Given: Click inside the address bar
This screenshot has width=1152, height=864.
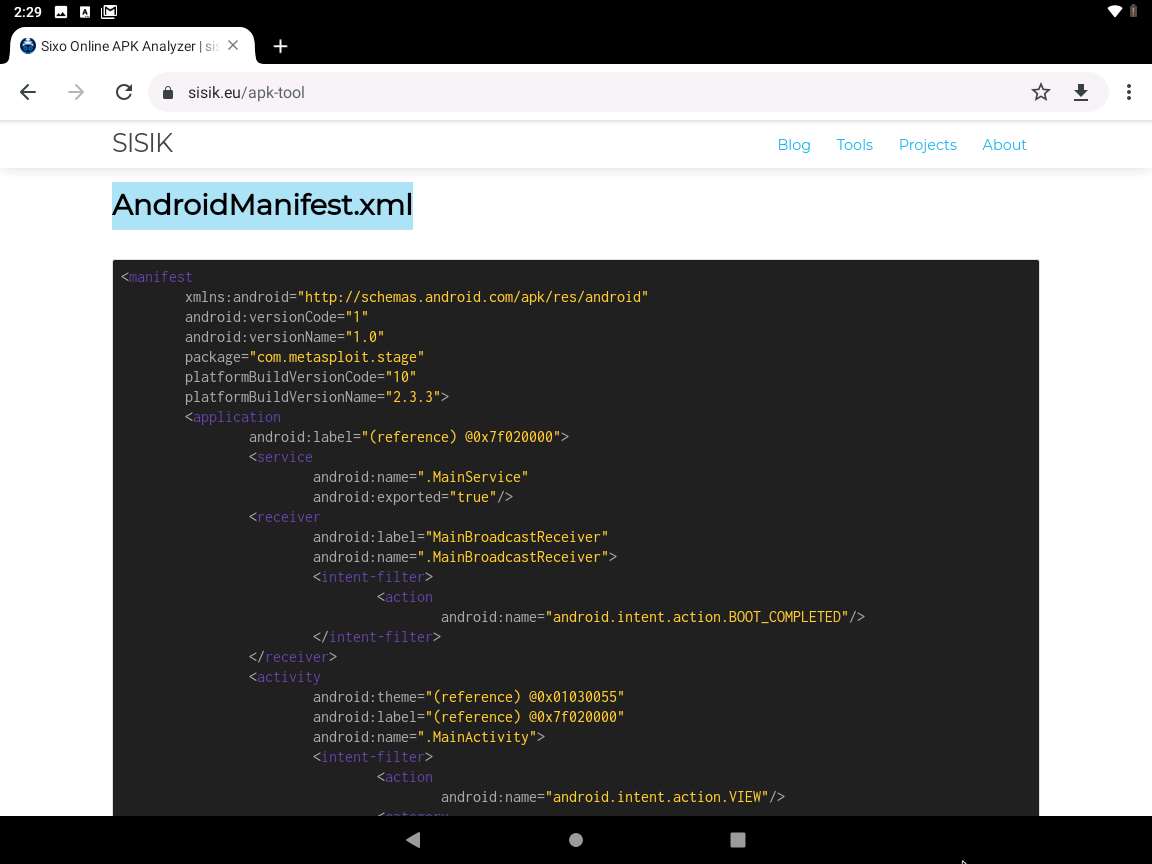Looking at the screenshot, I should point(400,92).
